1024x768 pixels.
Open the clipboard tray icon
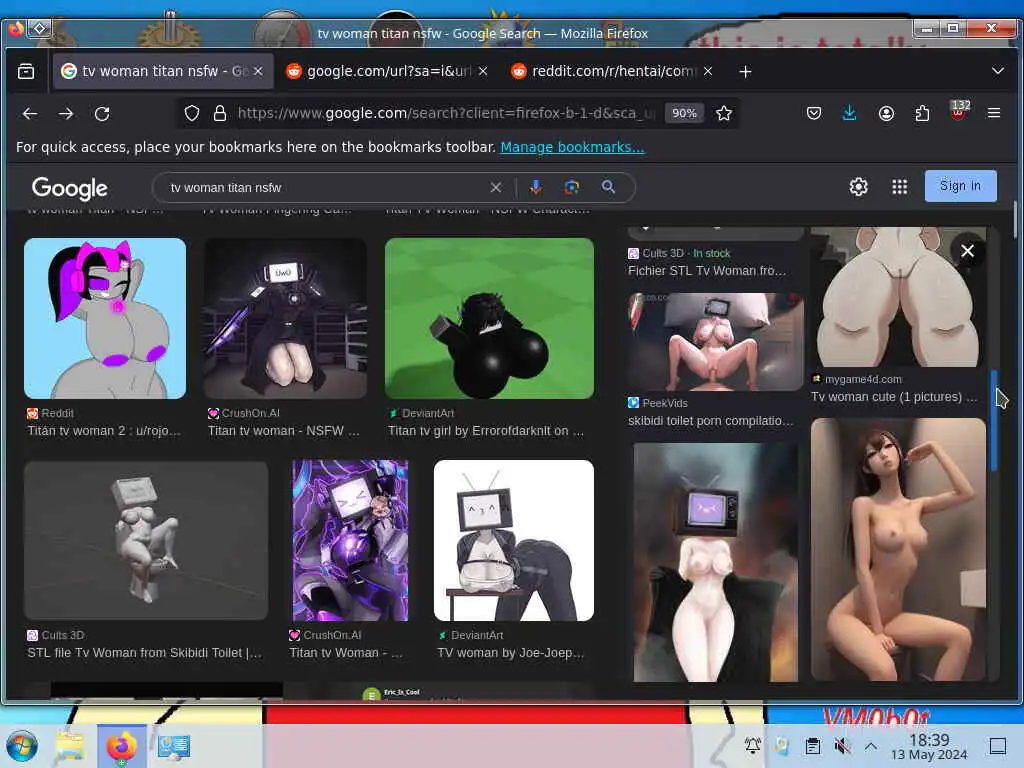coord(812,745)
